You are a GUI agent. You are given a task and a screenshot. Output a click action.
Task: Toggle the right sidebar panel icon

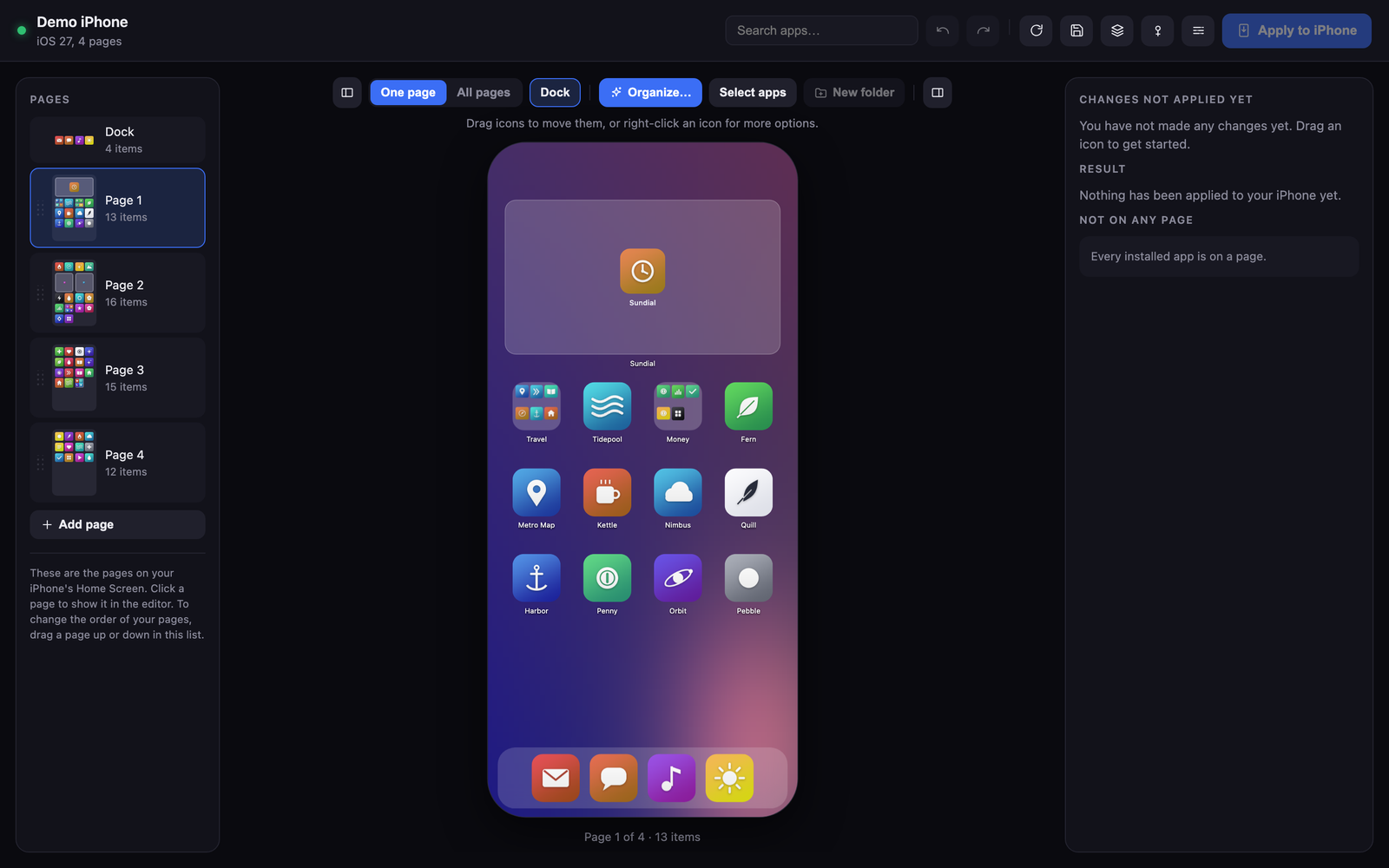click(x=938, y=93)
